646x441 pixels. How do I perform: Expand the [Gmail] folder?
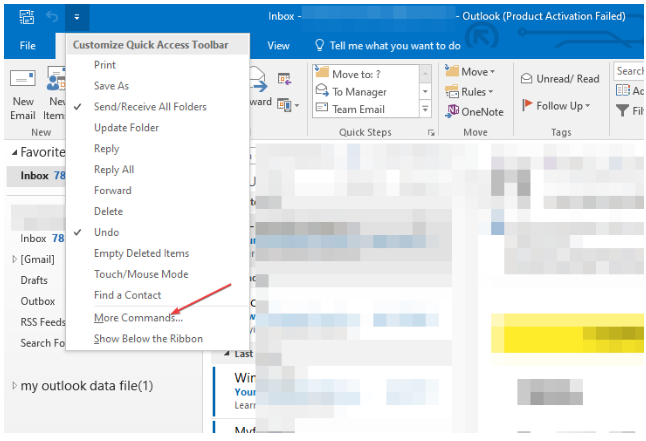14,259
